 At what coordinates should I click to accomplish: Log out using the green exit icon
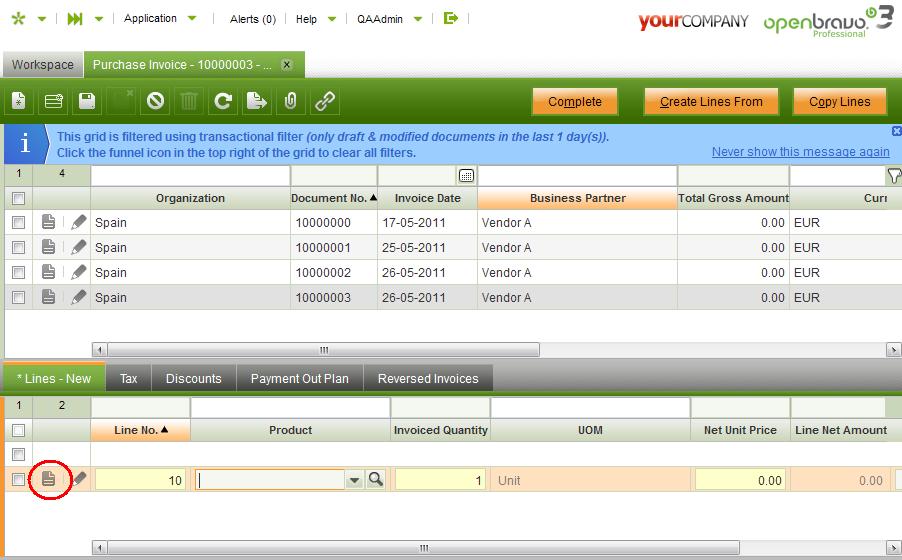(451, 18)
